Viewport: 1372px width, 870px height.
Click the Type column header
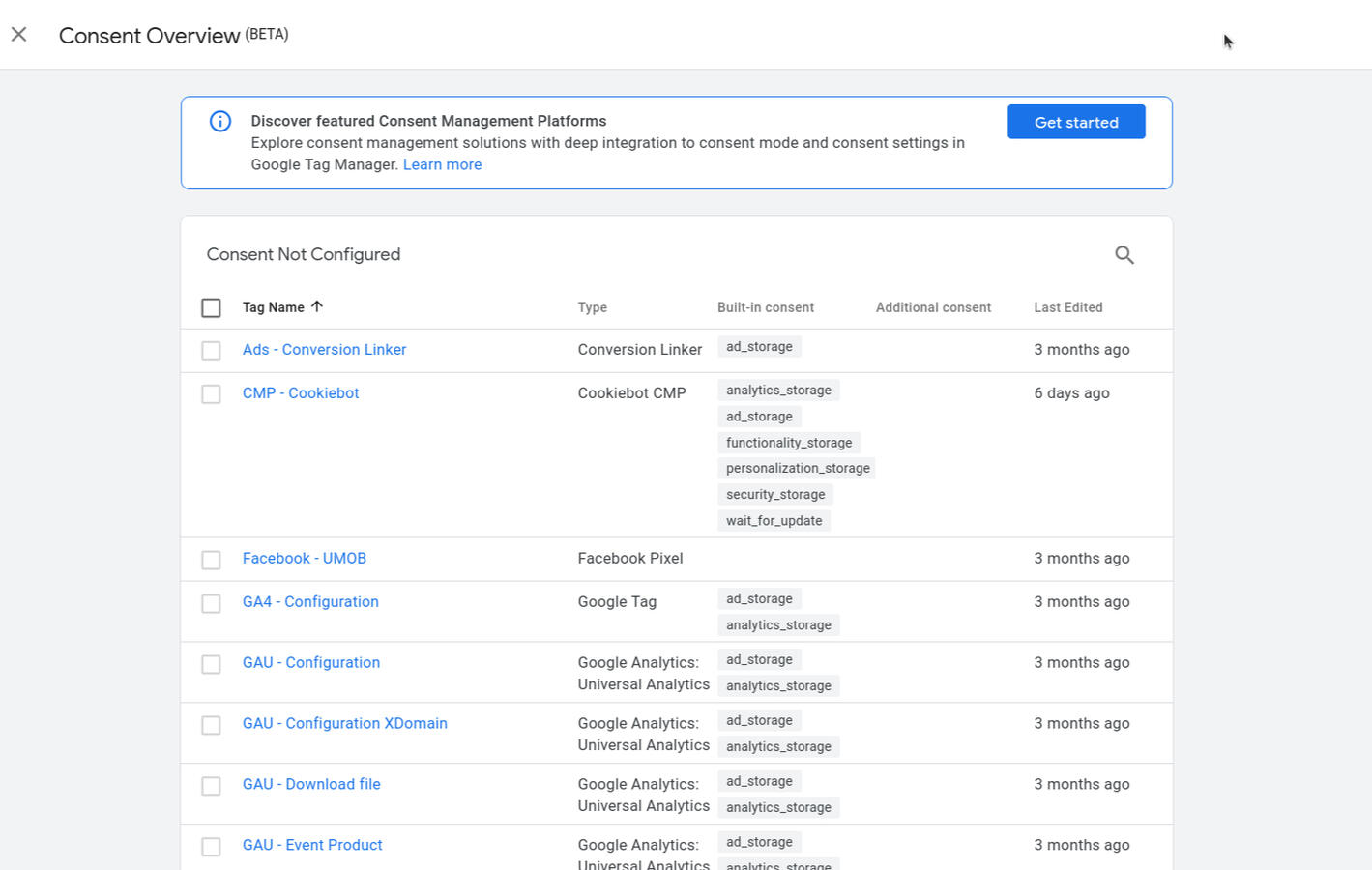click(x=593, y=307)
